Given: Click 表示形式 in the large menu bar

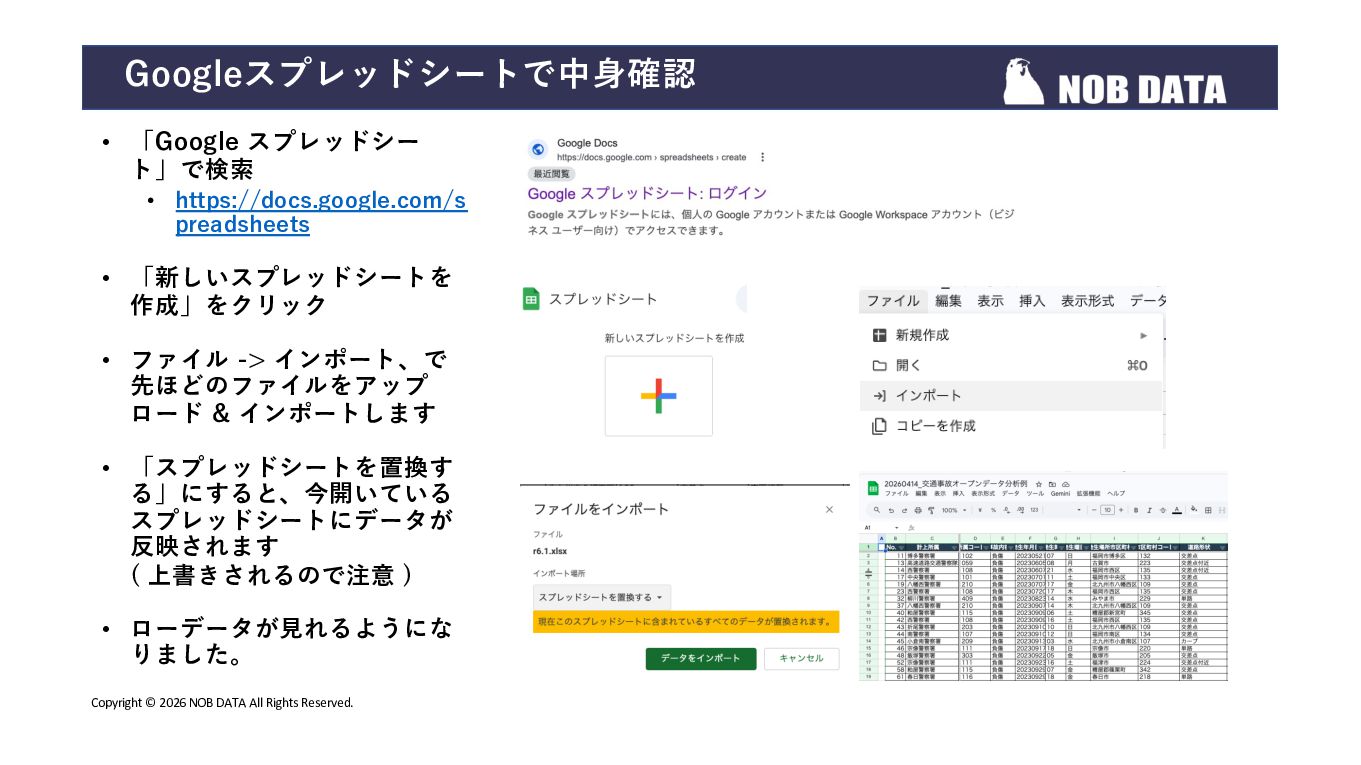Looking at the screenshot, I should pos(1087,301).
